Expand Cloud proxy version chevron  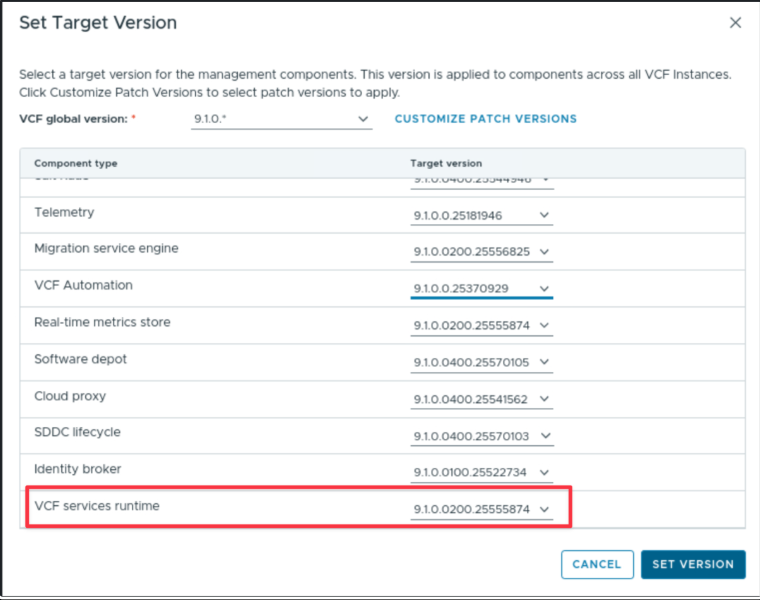[x=544, y=399]
